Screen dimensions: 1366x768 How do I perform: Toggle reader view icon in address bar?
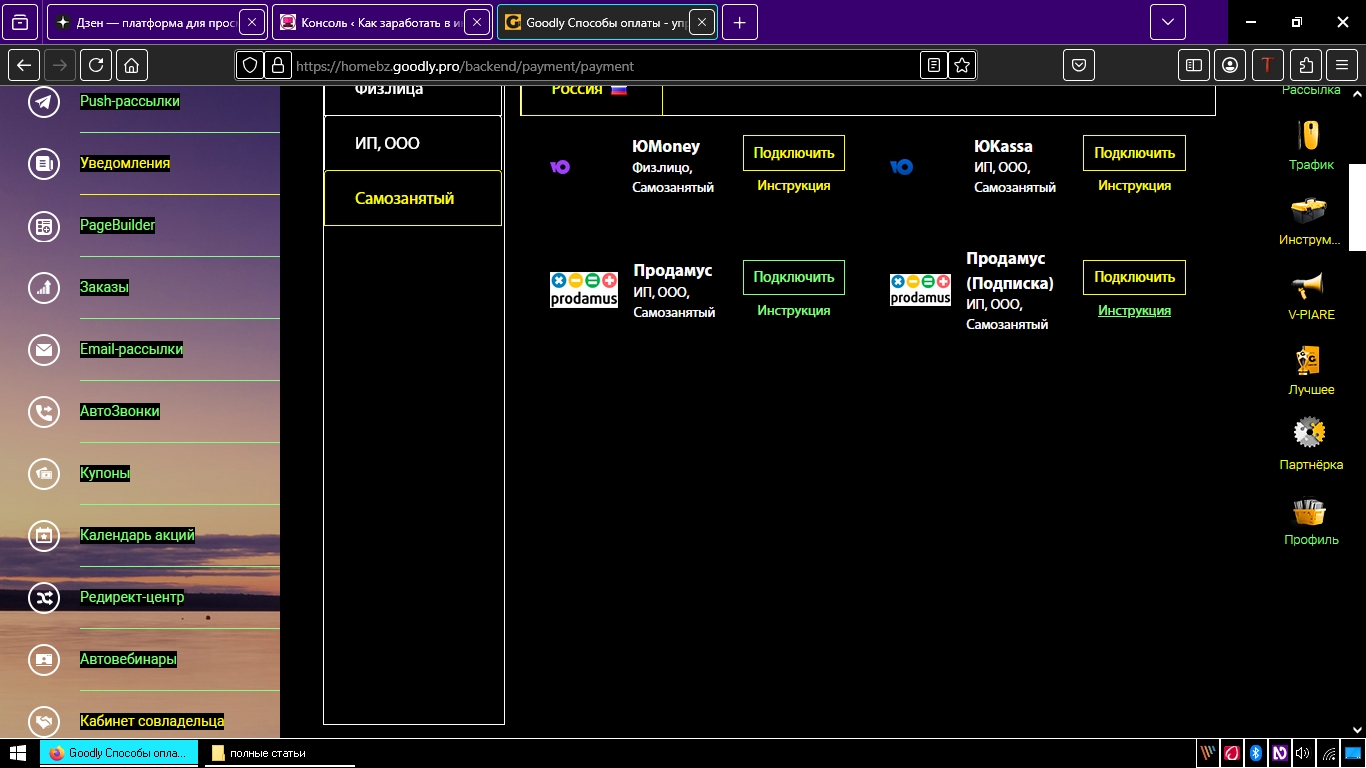pyautogui.click(x=934, y=65)
